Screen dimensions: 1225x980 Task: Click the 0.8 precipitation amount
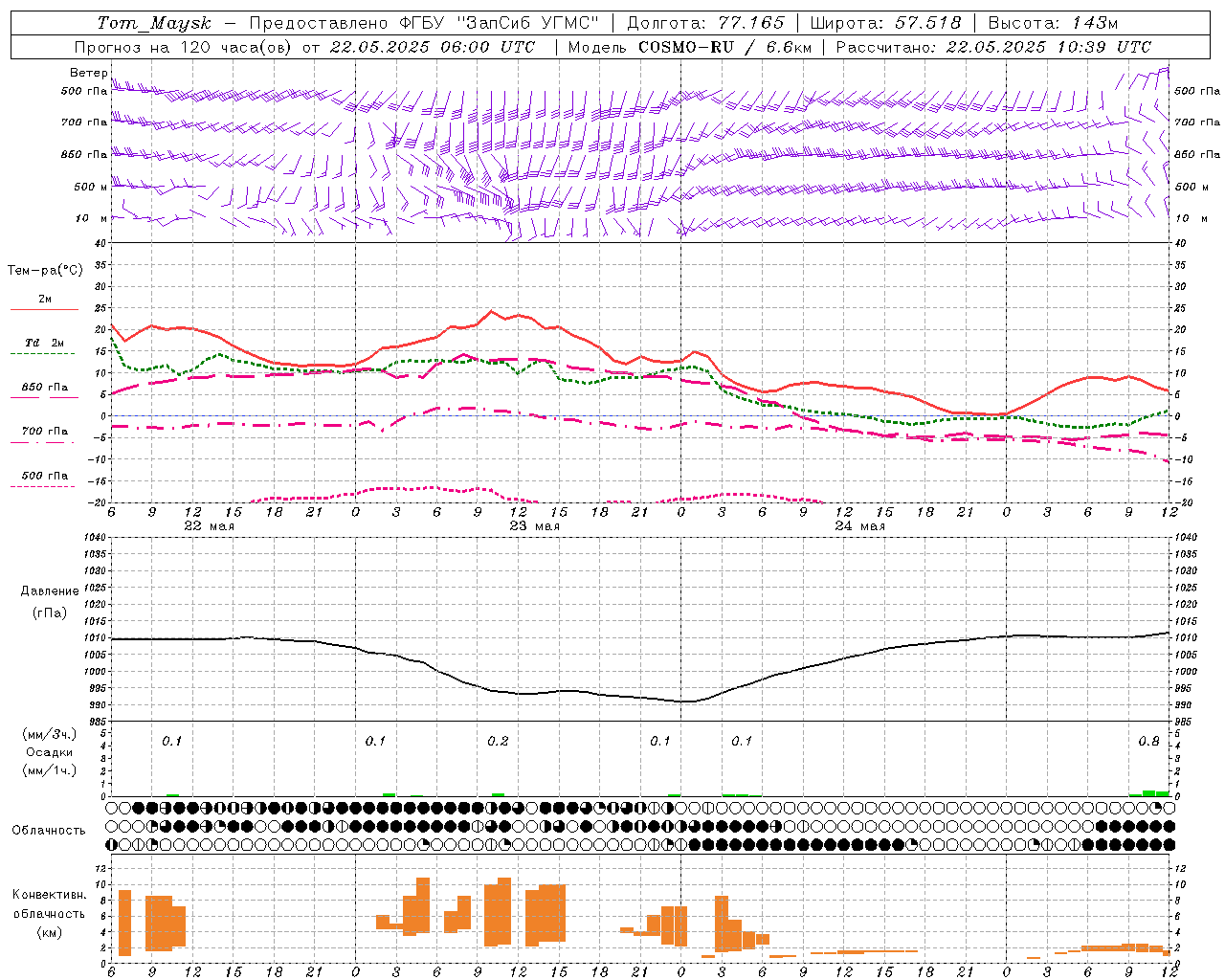click(1148, 742)
